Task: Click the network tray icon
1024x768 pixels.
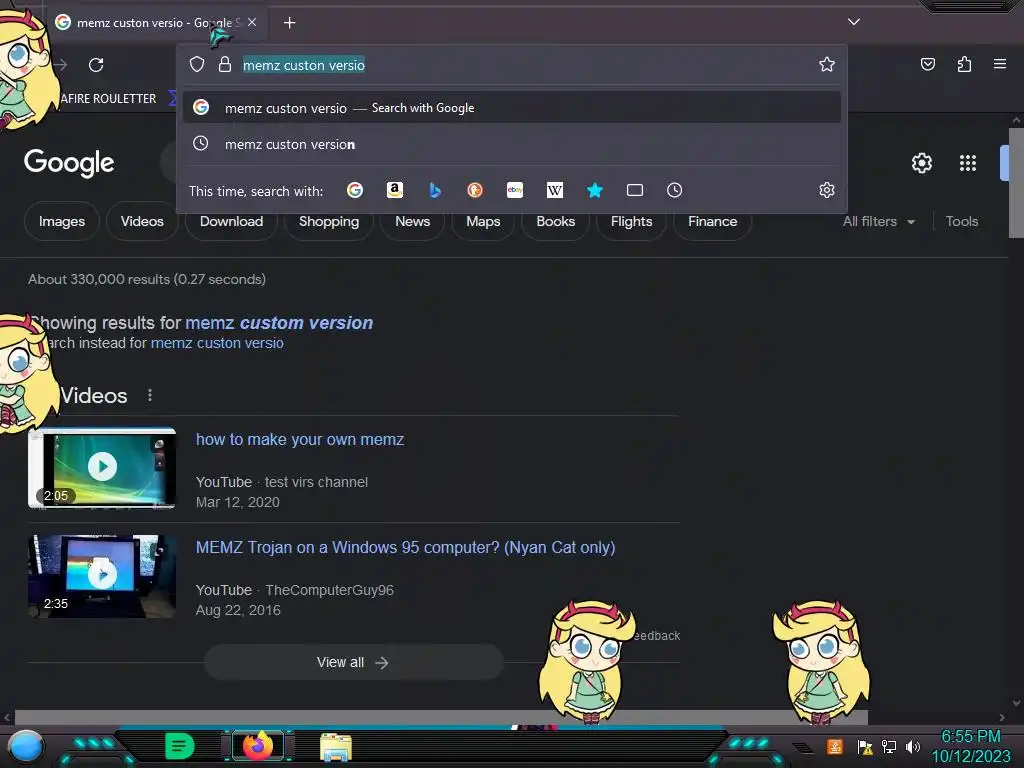Action: click(888, 746)
